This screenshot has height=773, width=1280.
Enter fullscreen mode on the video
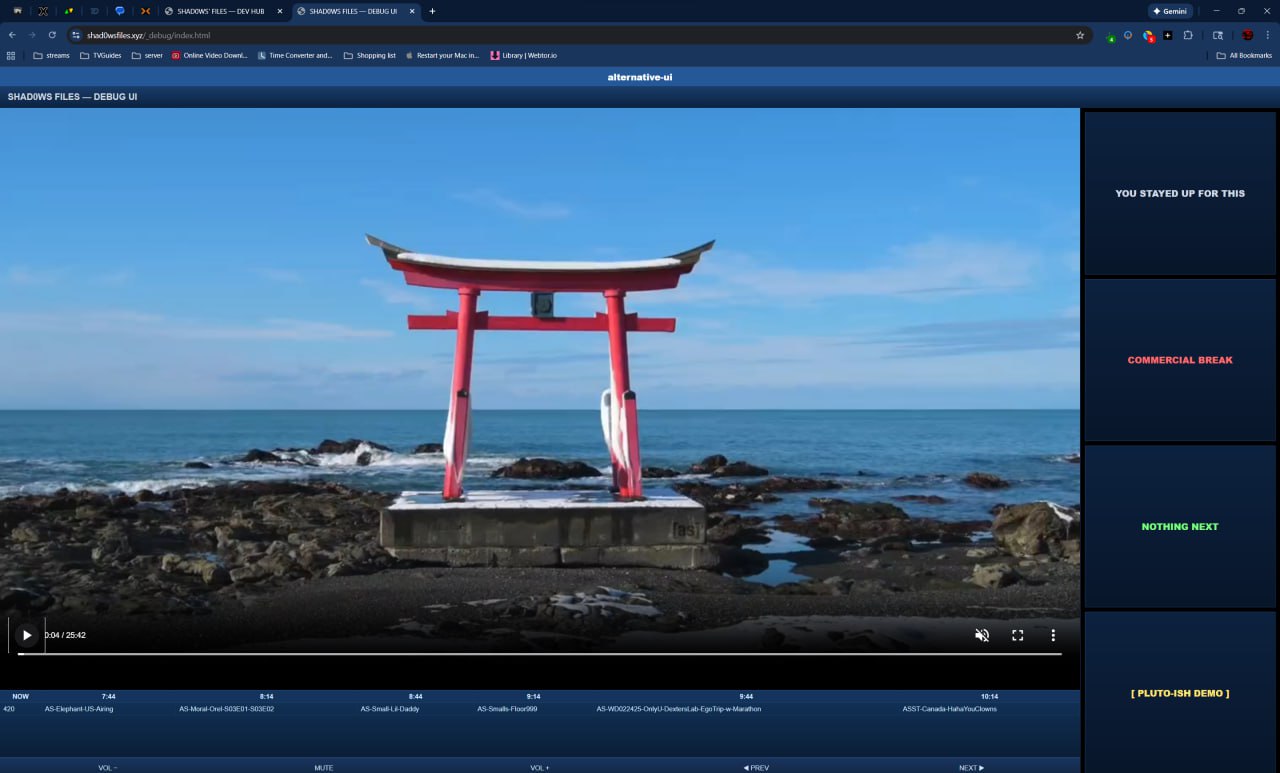pos(1017,635)
